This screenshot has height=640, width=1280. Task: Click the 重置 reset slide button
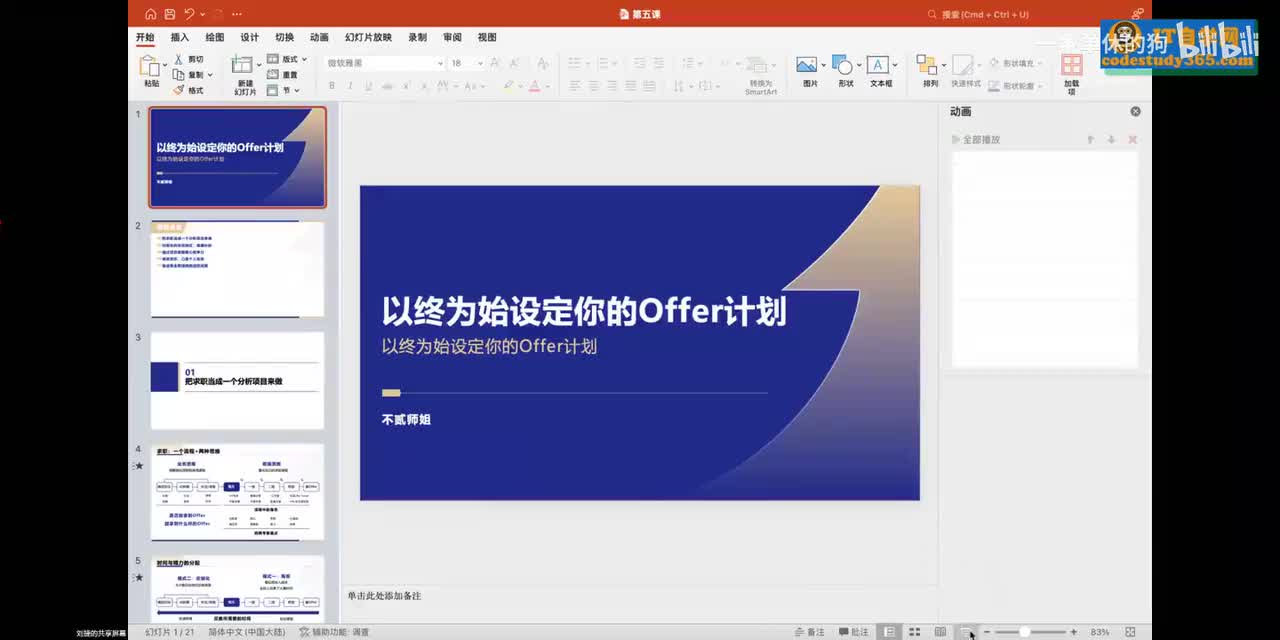click(283, 75)
